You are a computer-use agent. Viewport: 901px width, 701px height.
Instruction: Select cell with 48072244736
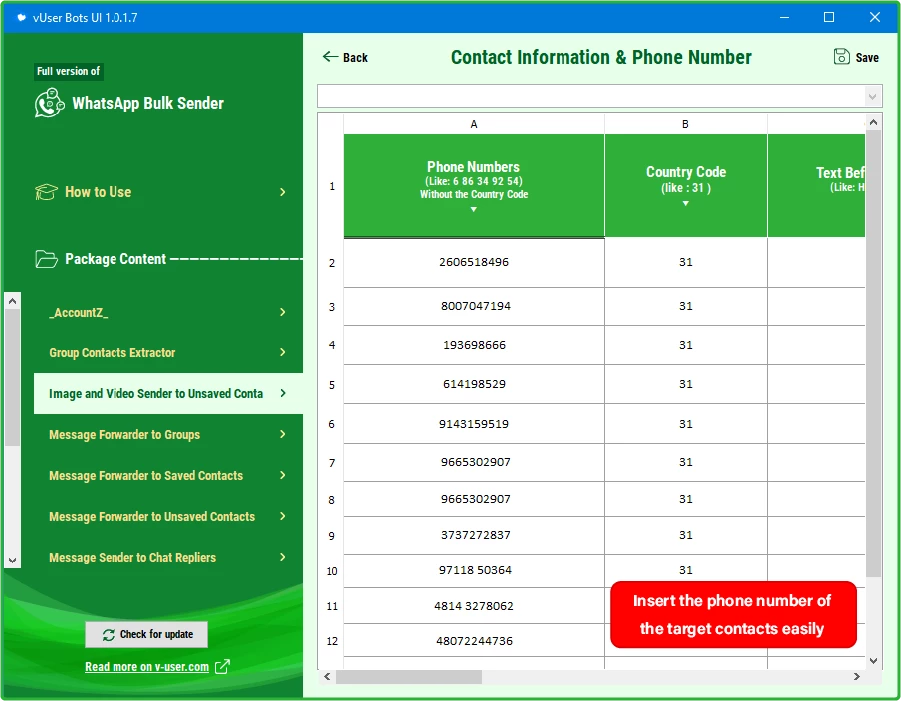[474, 641]
